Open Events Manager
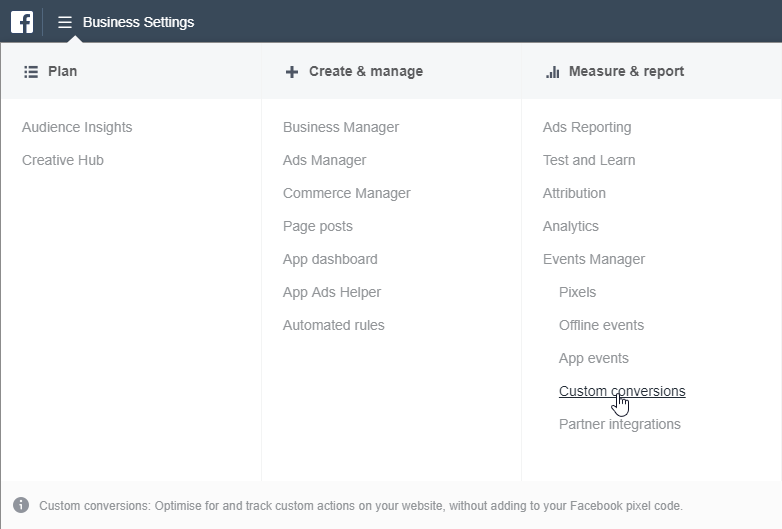 (x=593, y=259)
